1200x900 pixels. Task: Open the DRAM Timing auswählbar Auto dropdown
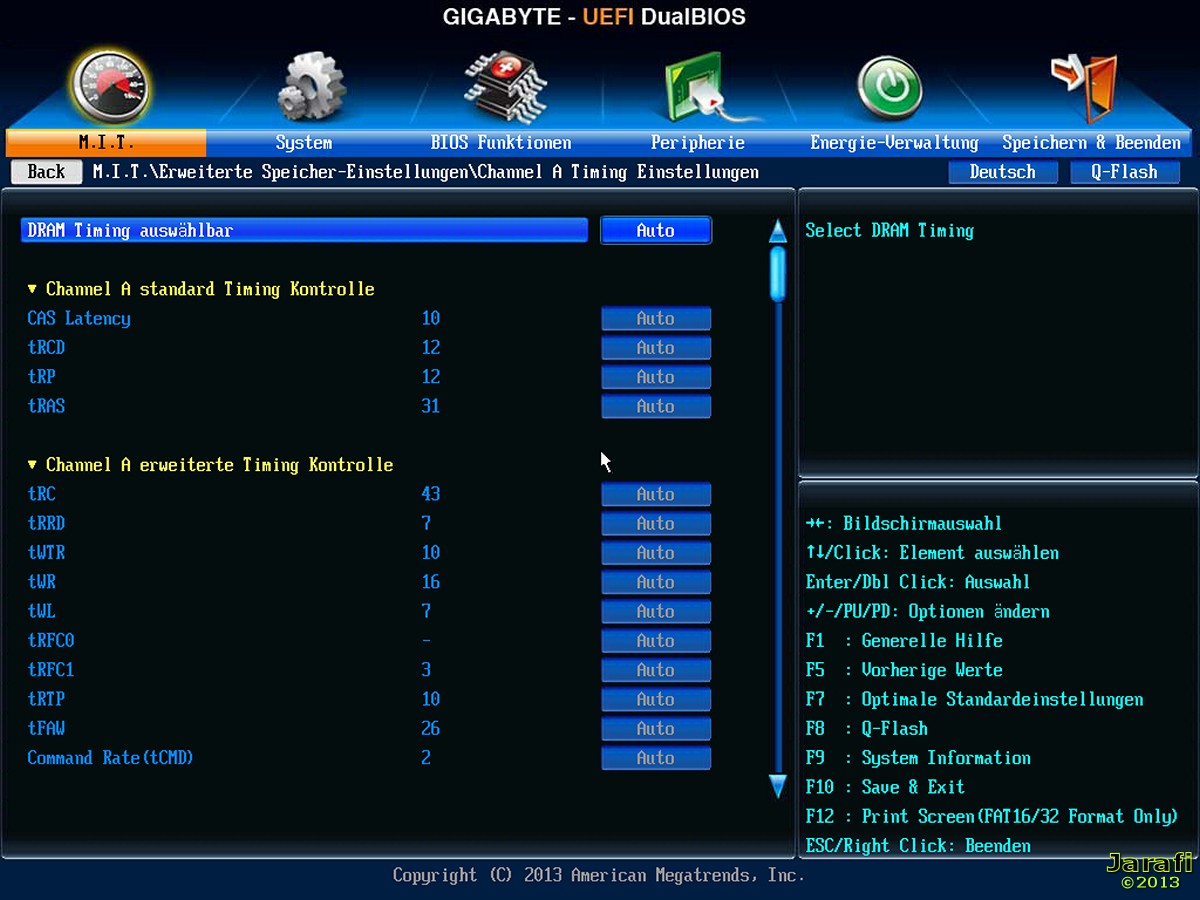tap(656, 230)
